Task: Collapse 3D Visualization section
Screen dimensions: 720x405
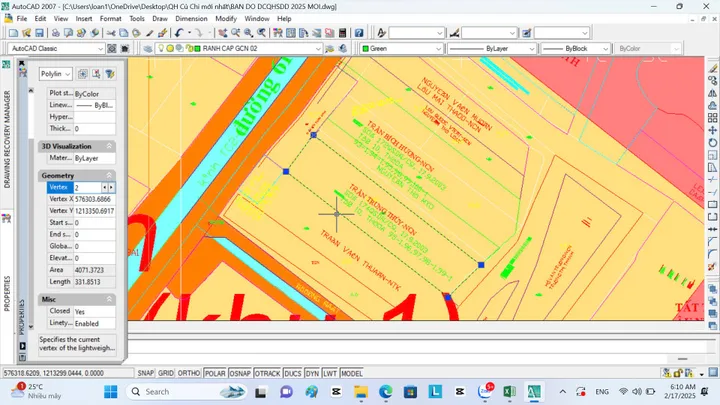Action: point(109,146)
